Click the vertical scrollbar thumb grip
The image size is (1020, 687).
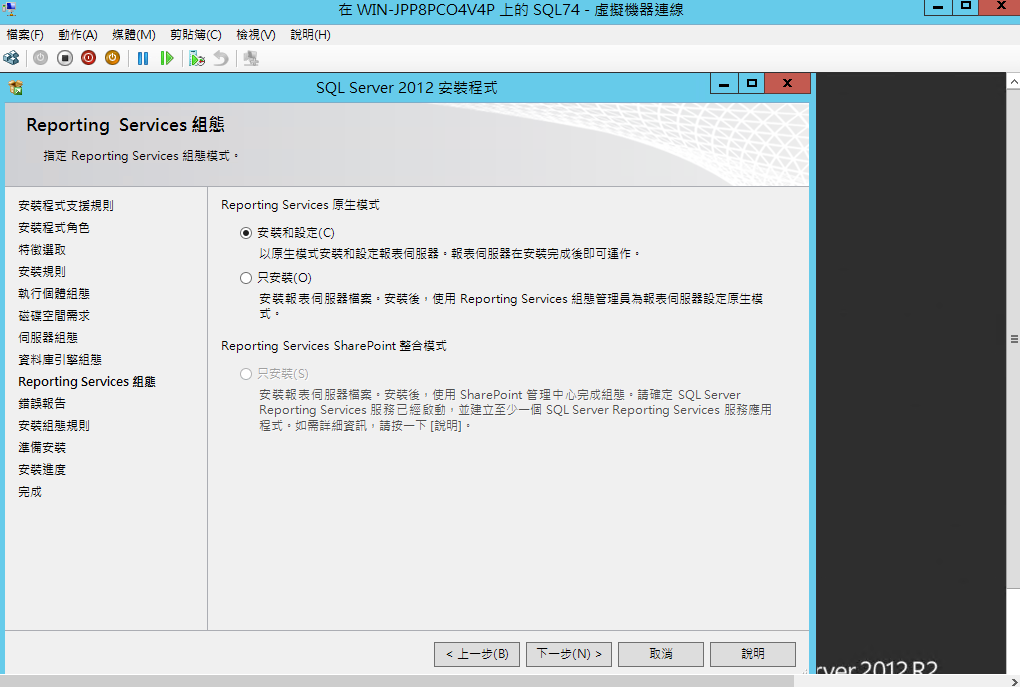[1013, 339]
